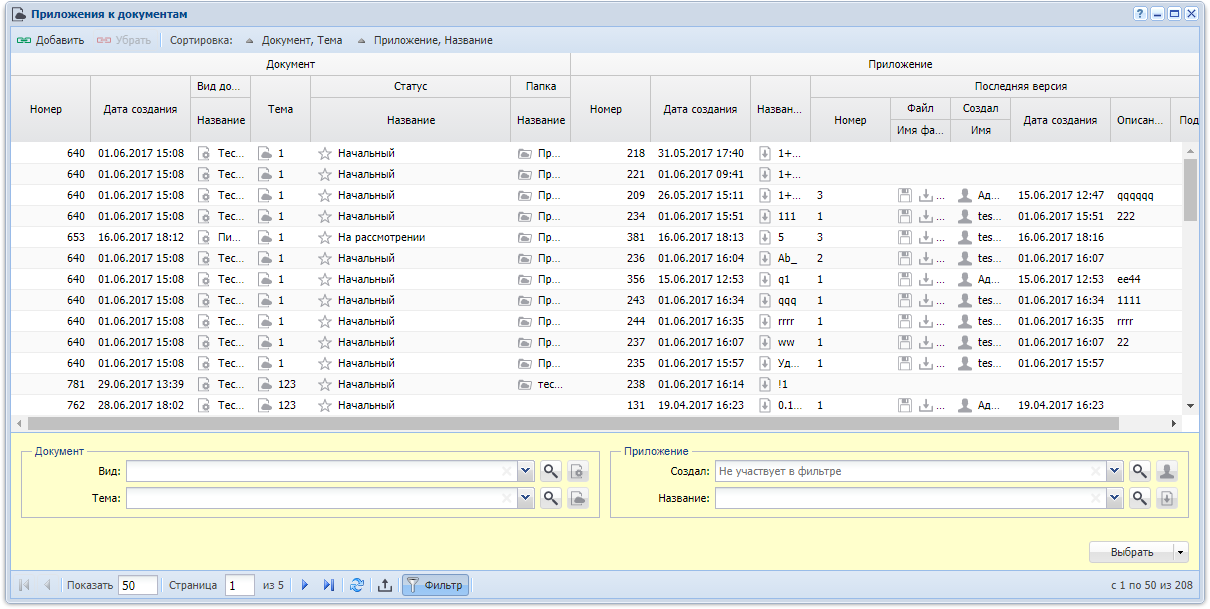The height and width of the screenshot is (609, 1210).
Task: Sort by the Тема column header
Action: point(281,109)
